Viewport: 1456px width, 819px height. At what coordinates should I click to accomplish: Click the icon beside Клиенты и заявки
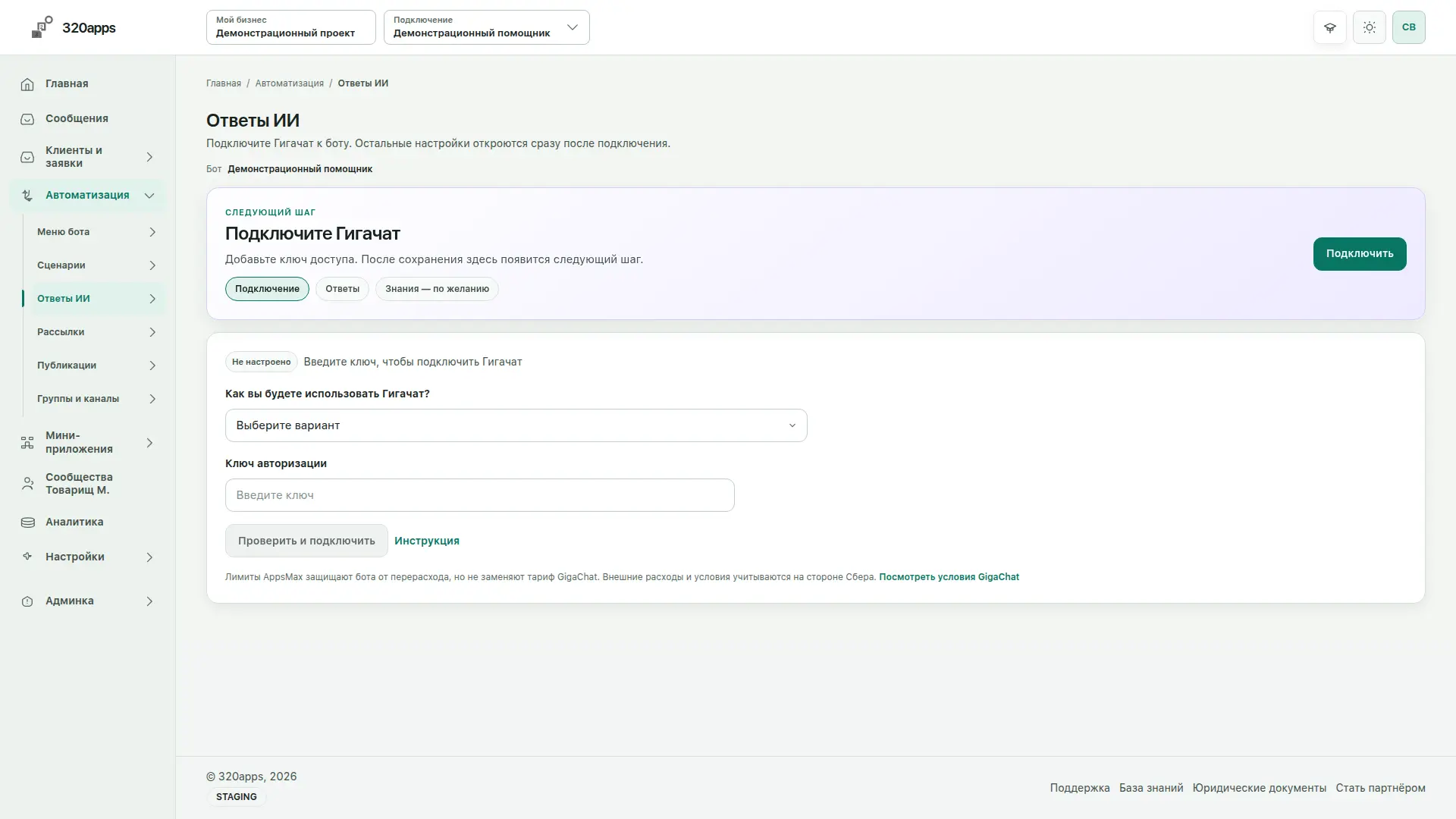[27, 157]
